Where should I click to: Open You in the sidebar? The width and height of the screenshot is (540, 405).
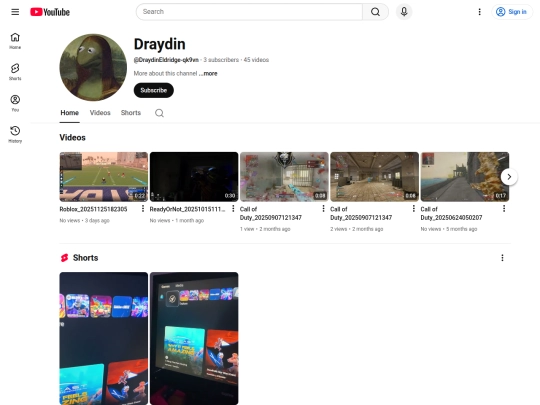point(15,103)
